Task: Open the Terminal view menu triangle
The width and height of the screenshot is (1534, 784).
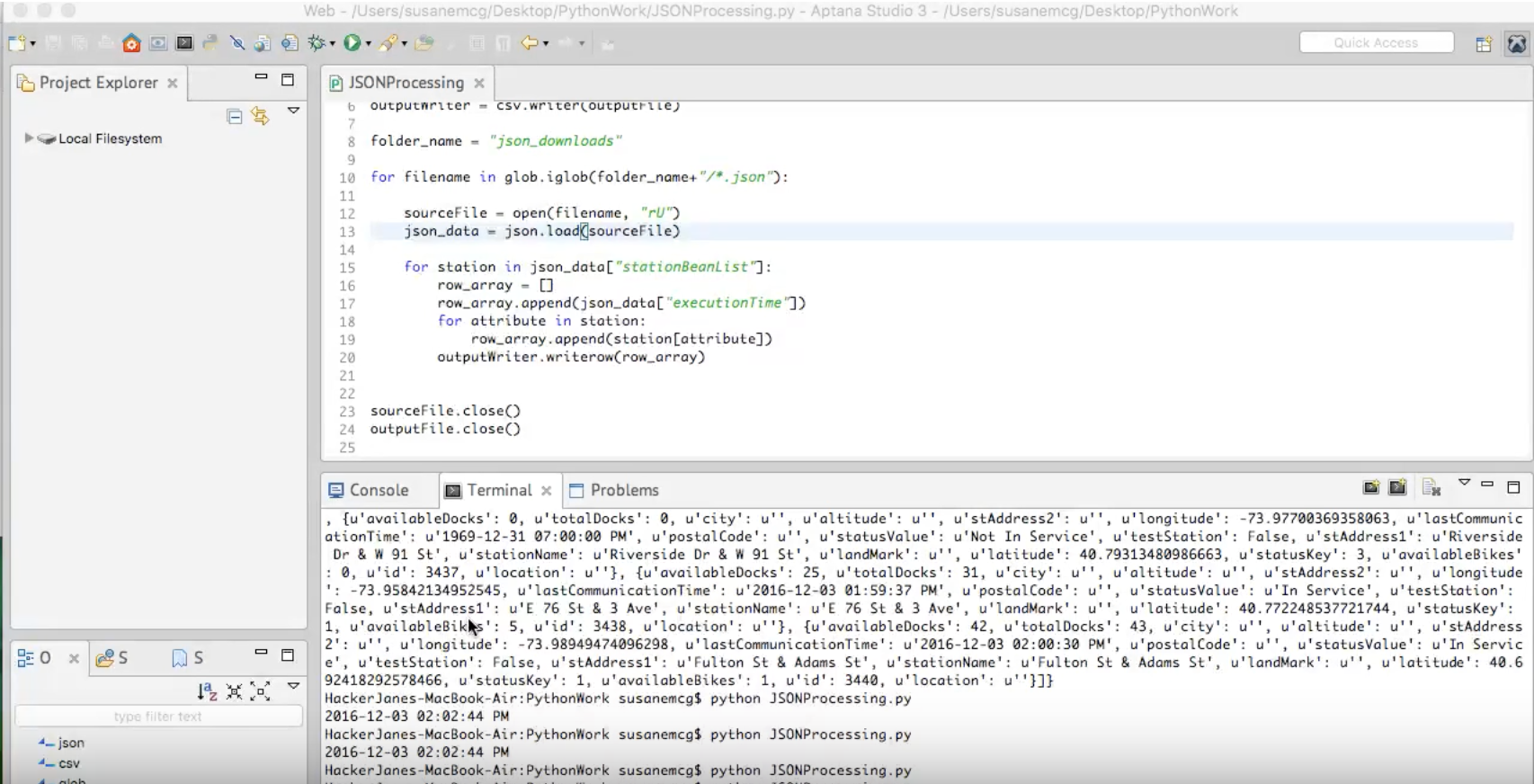Action: 1464,483
